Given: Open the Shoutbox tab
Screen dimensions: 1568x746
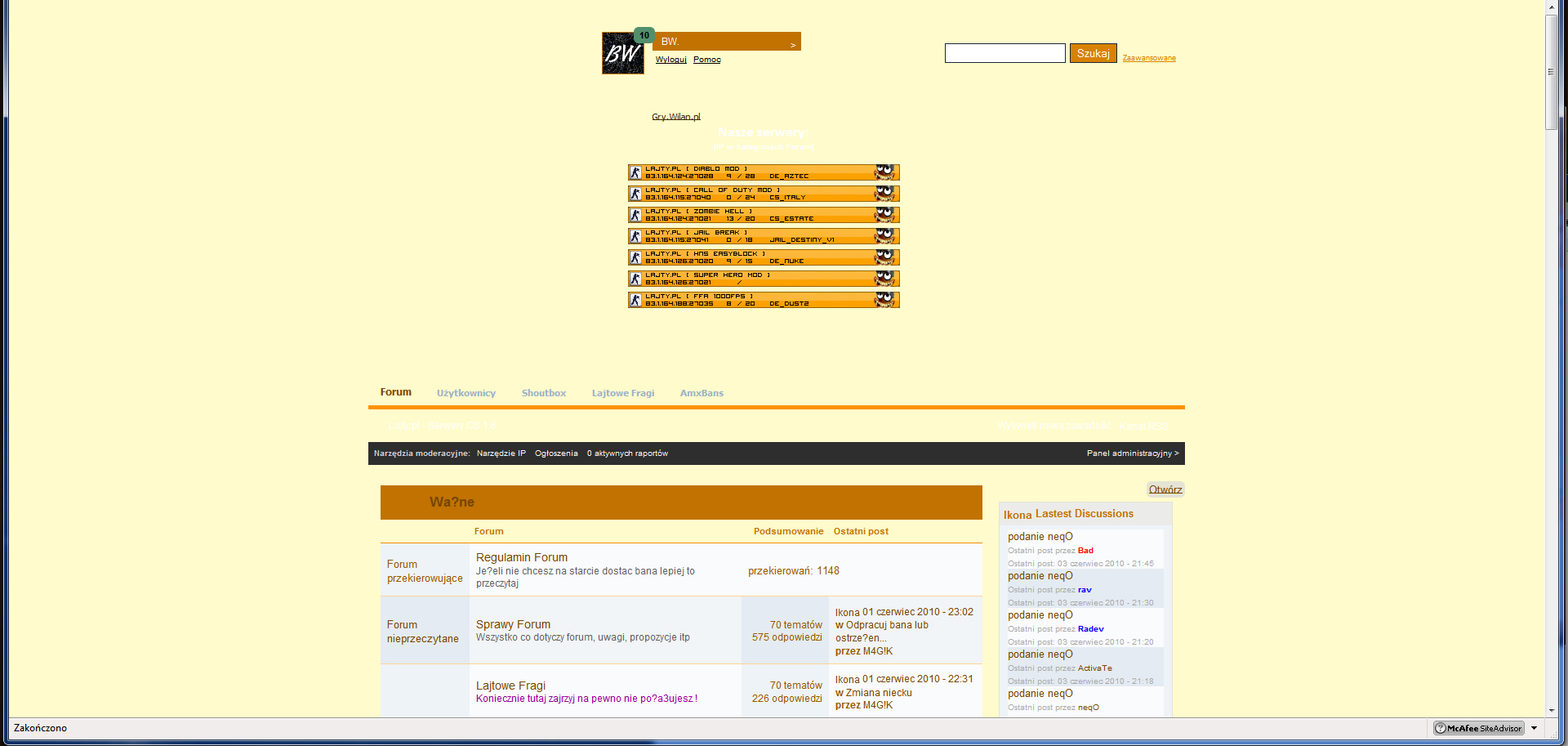Looking at the screenshot, I should tap(543, 393).
